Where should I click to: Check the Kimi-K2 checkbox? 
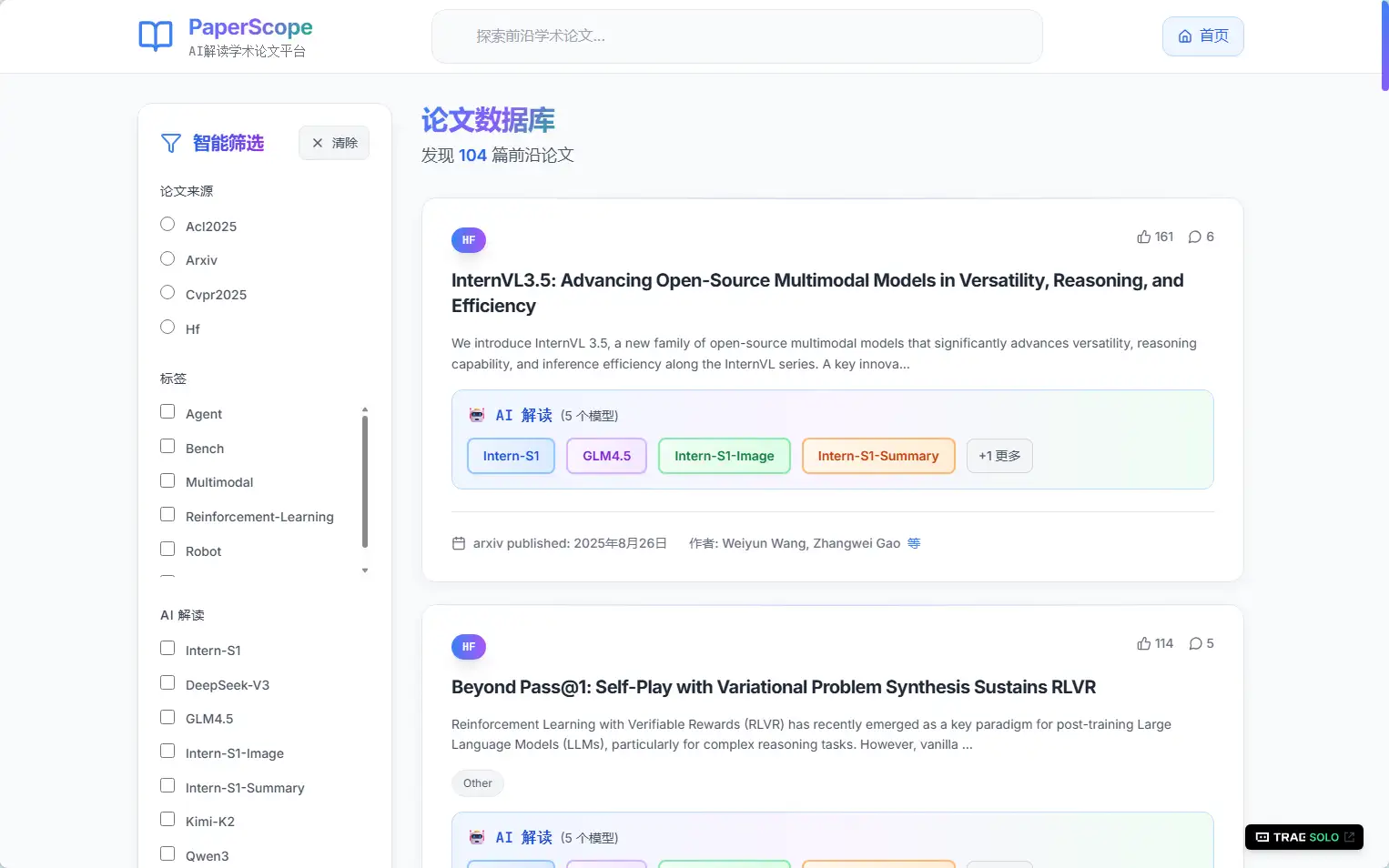coord(167,819)
